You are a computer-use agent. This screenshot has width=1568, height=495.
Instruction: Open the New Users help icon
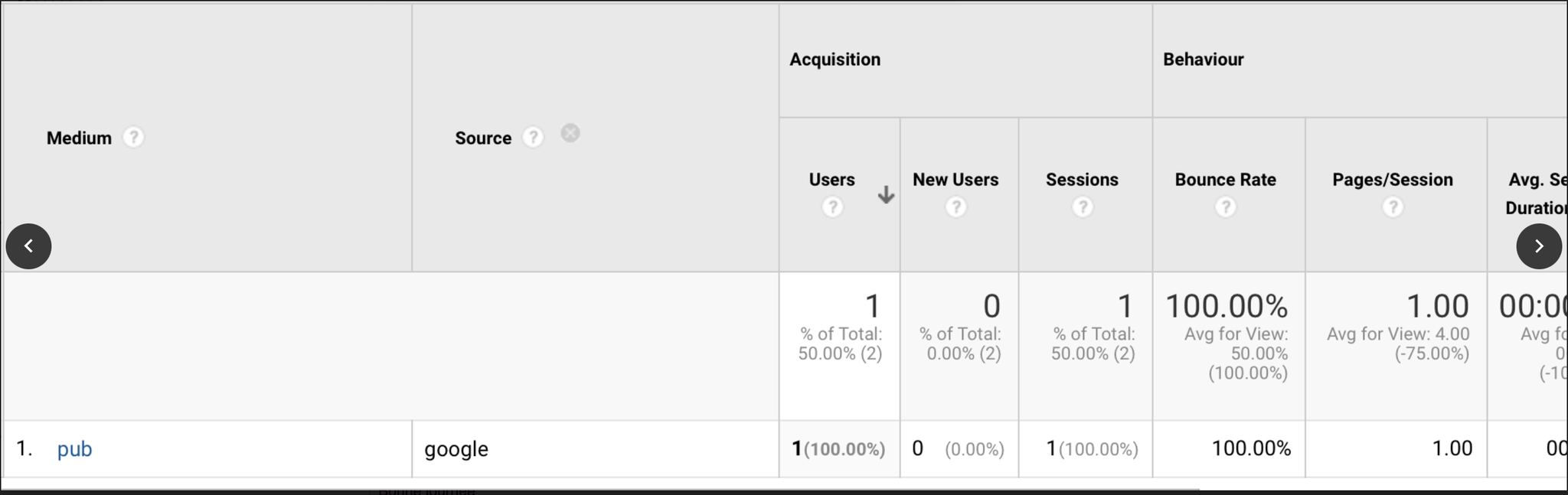click(955, 207)
